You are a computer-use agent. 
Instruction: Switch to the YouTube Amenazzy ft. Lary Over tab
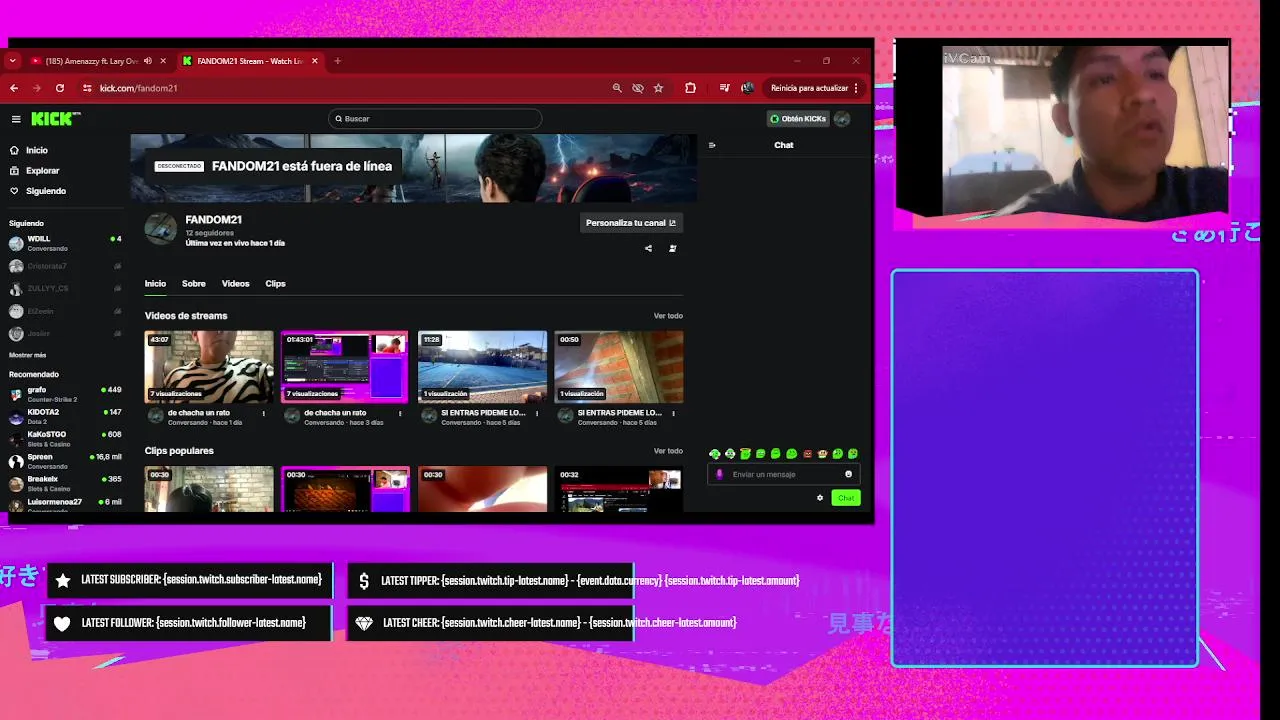pos(92,61)
